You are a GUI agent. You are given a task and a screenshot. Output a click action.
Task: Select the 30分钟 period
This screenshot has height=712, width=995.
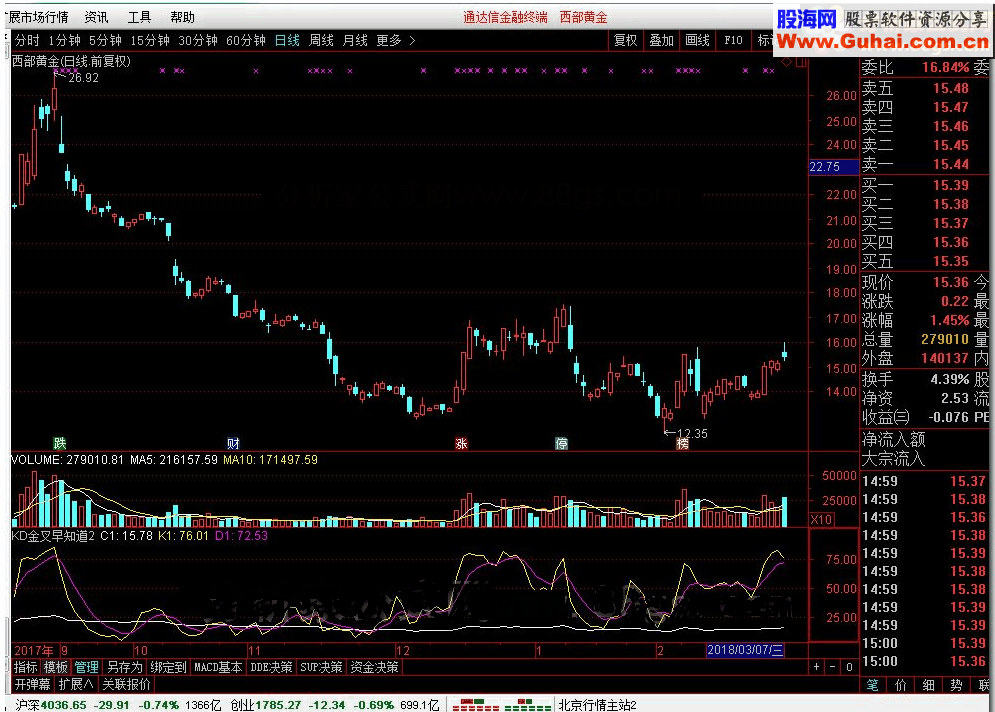point(198,41)
